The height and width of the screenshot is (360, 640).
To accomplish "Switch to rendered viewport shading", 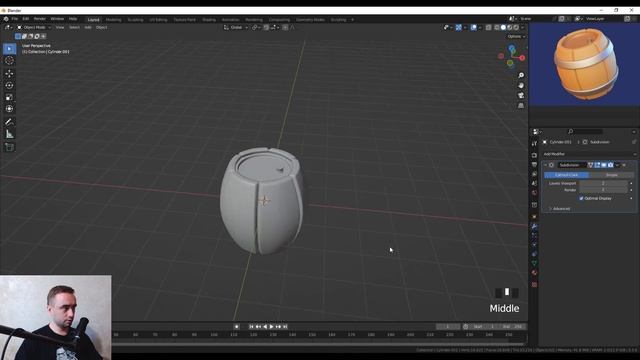I will pos(516,27).
